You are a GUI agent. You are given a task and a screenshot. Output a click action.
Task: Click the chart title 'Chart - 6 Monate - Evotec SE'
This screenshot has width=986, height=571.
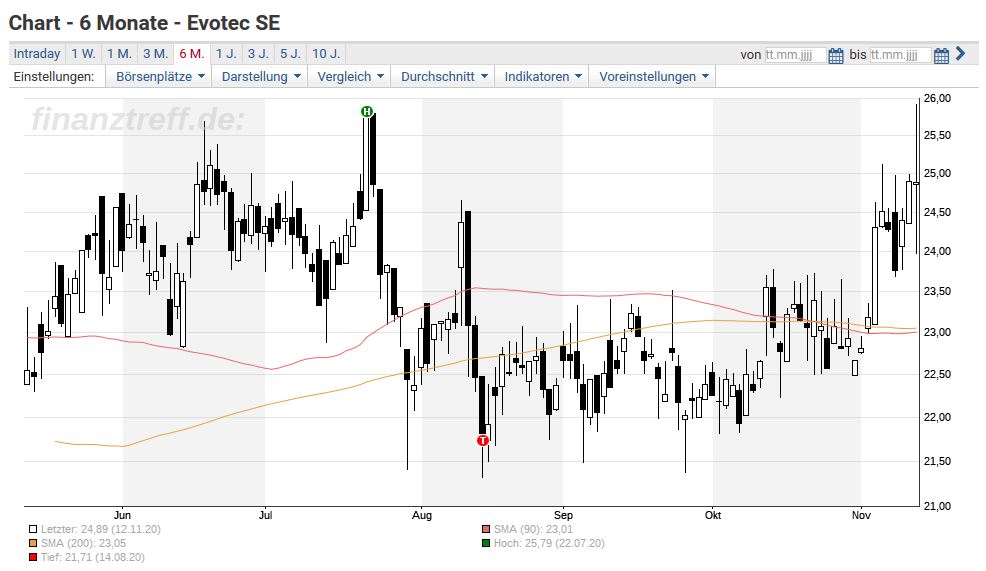click(x=145, y=23)
